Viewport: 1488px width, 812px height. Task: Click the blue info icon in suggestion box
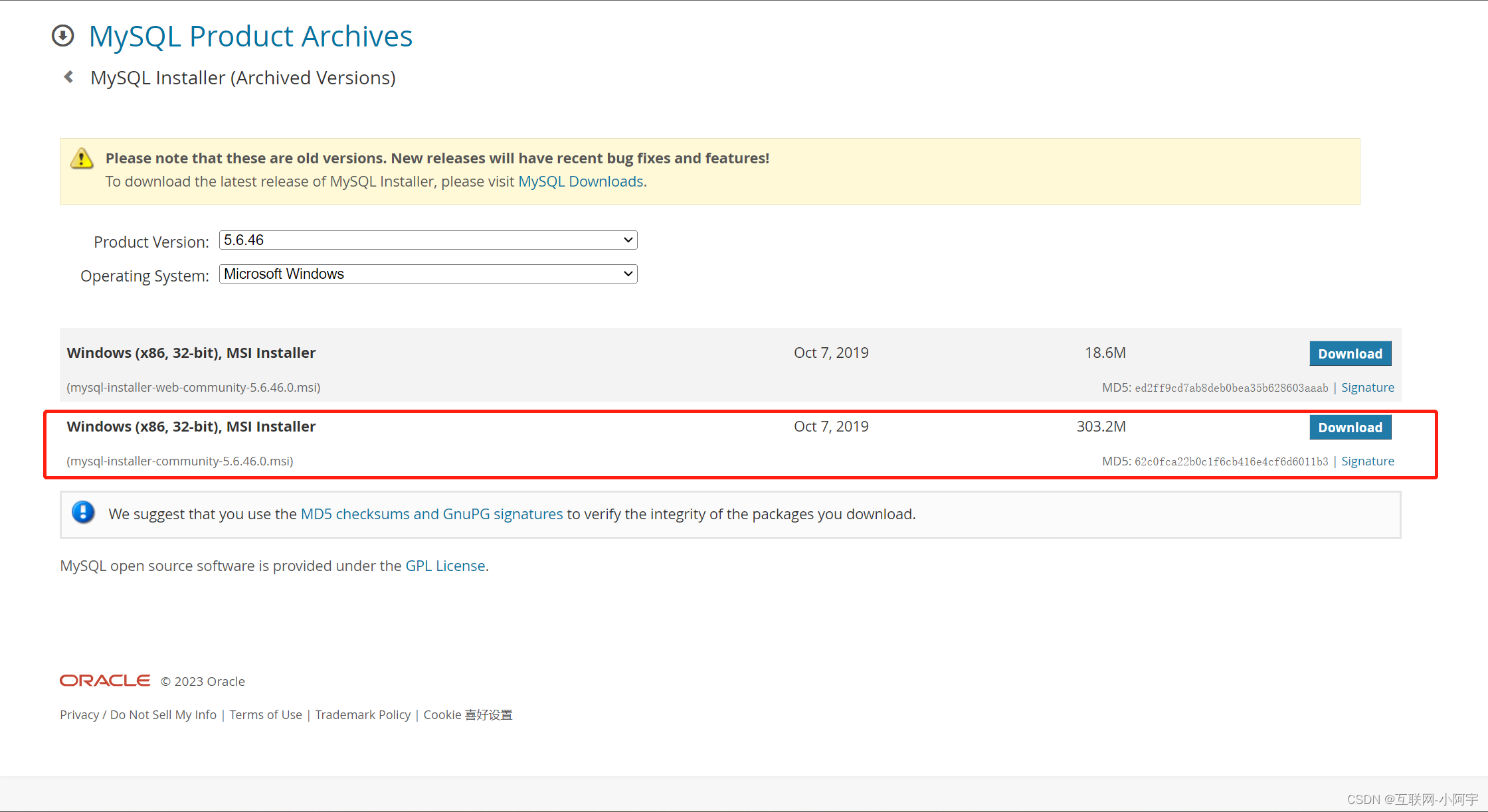point(83,513)
